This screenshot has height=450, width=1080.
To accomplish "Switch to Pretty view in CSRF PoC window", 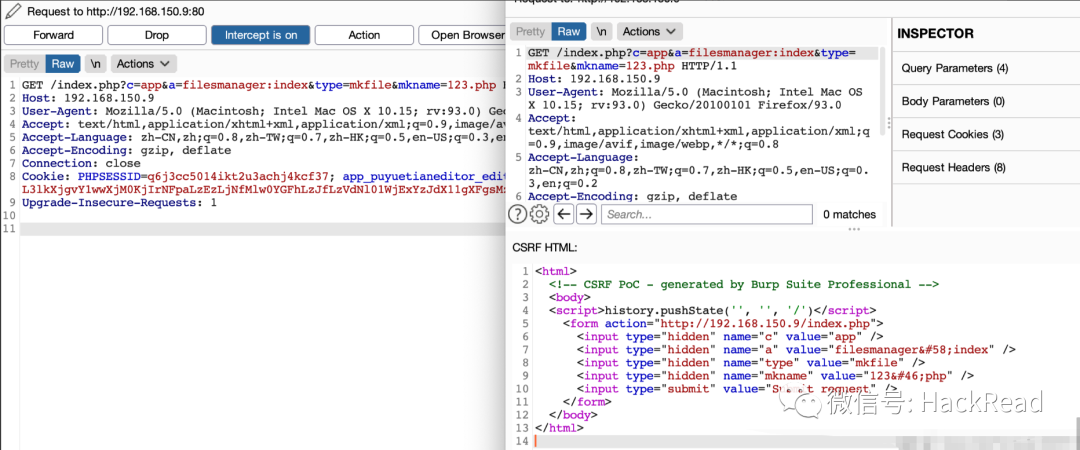I will (x=530, y=32).
